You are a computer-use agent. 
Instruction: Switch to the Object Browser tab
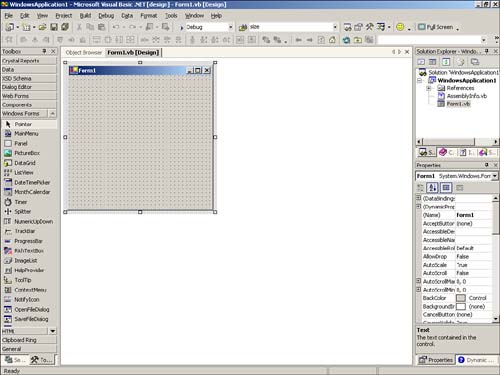(84, 53)
